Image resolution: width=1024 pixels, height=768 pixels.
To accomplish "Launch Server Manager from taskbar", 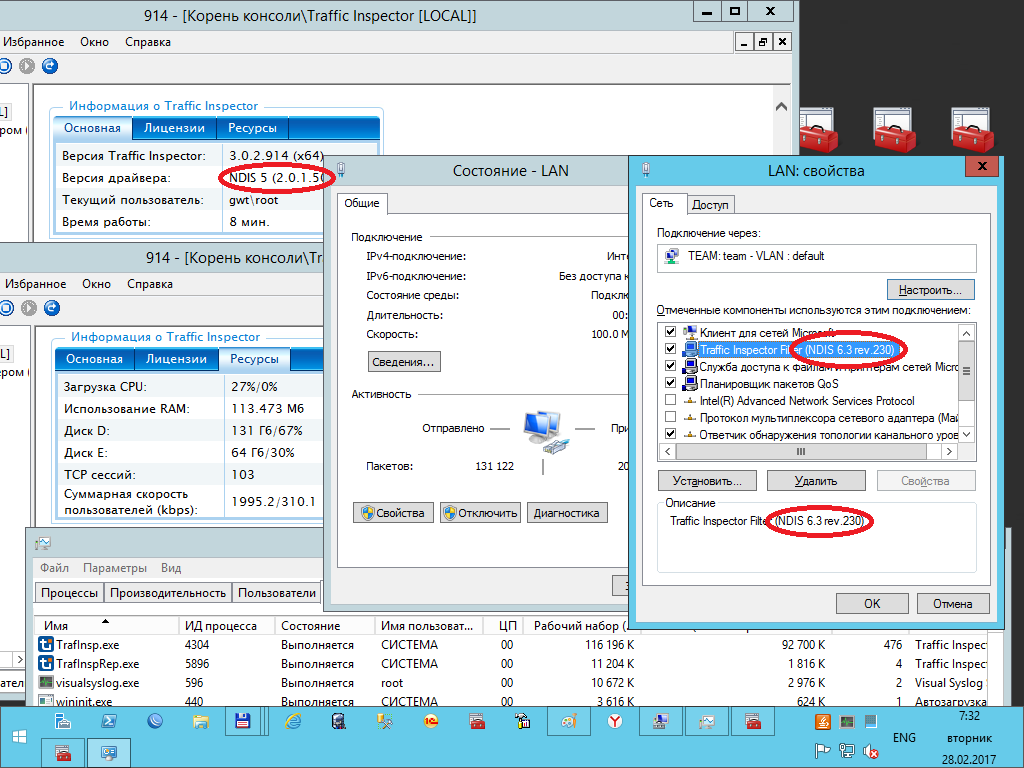I will [63, 722].
